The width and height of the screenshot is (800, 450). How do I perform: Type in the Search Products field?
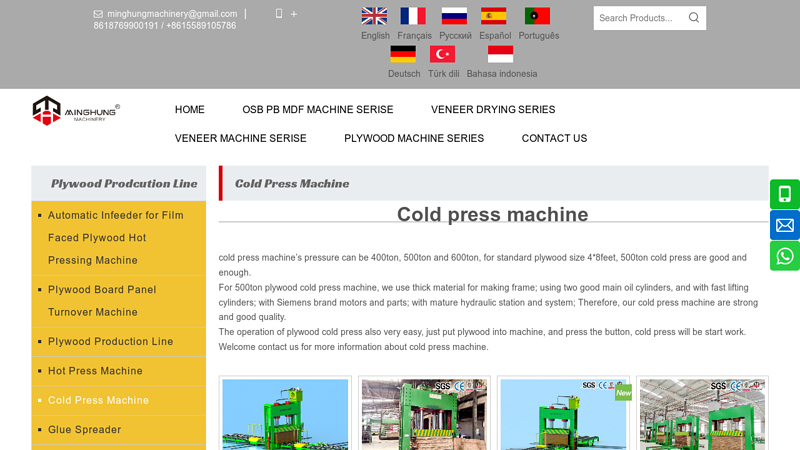[640, 18]
